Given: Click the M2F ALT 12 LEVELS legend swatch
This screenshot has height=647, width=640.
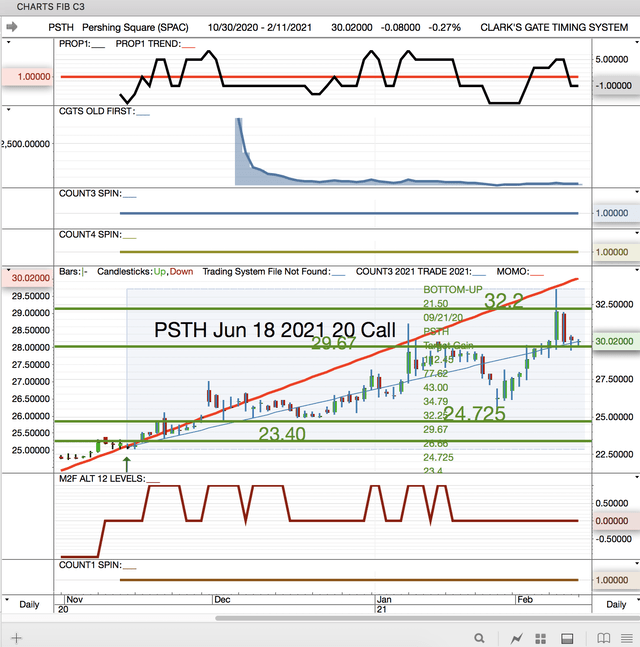Looking at the screenshot, I should click(153, 482).
